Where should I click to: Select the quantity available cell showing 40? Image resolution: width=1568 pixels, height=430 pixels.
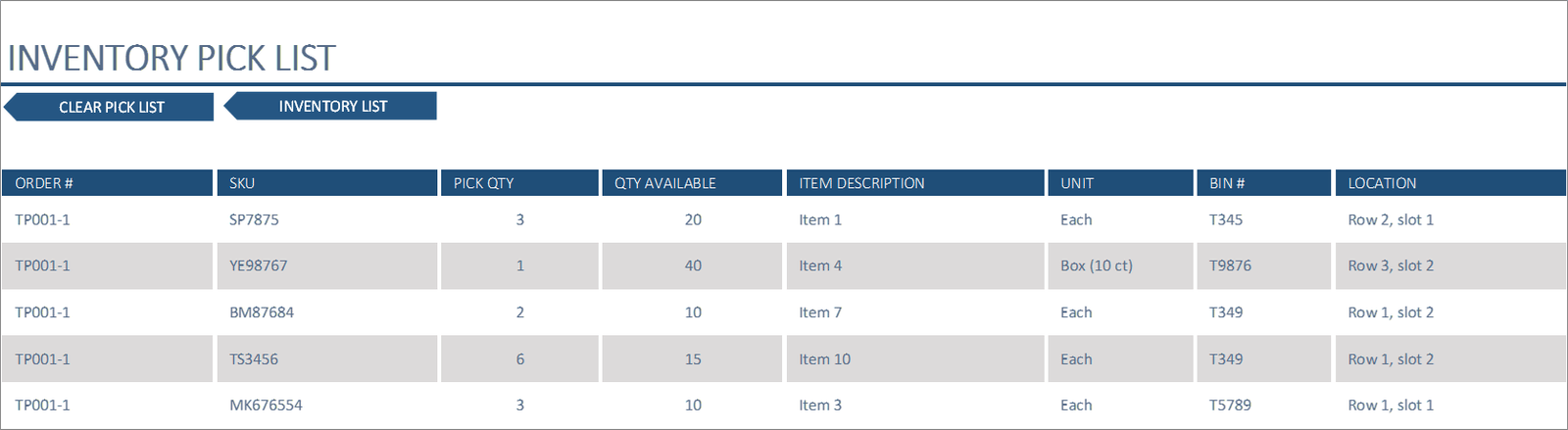(692, 265)
